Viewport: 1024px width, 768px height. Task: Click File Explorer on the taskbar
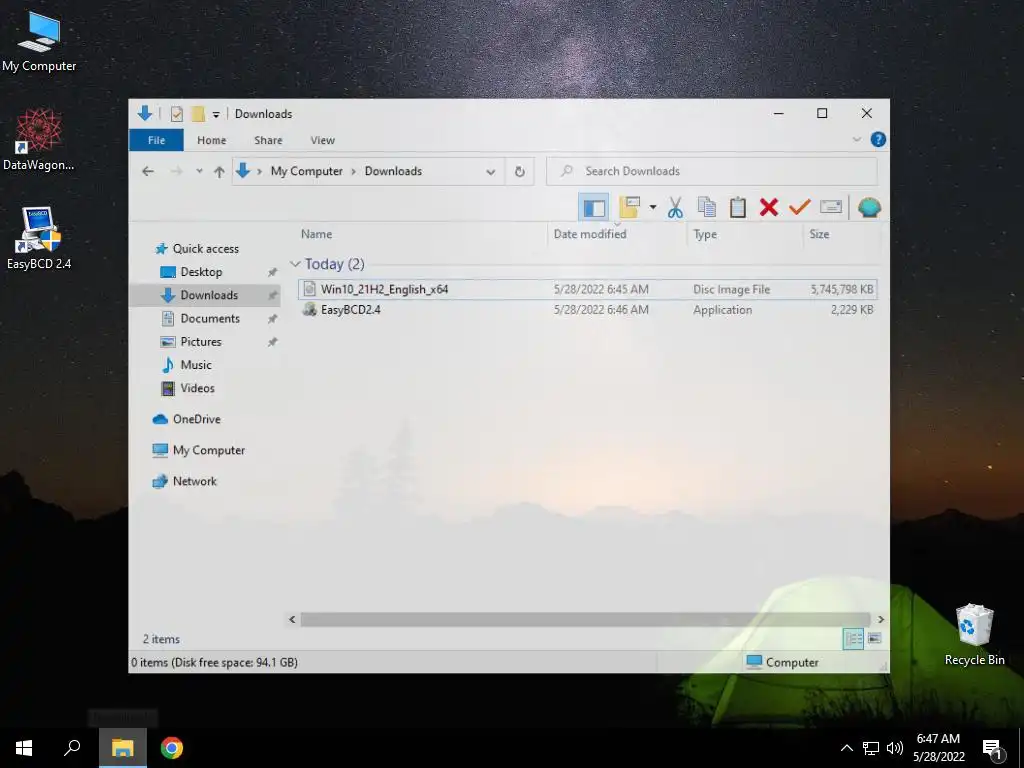click(x=122, y=748)
